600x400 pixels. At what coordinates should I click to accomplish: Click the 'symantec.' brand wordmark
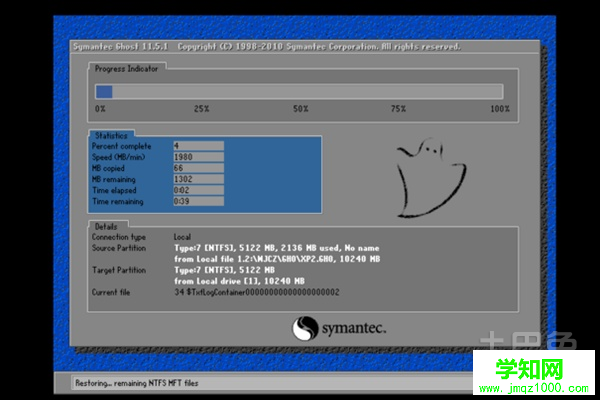click(354, 328)
